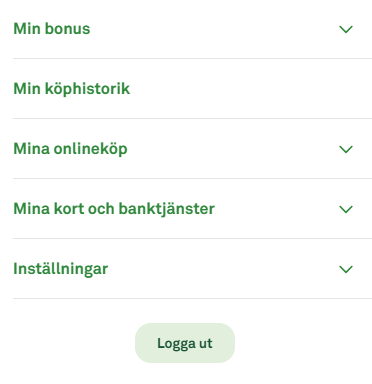Expand the Mina onlineköp chevron arrow
Image resolution: width=372 pixels, height=384 pixels.
(346, 149)
